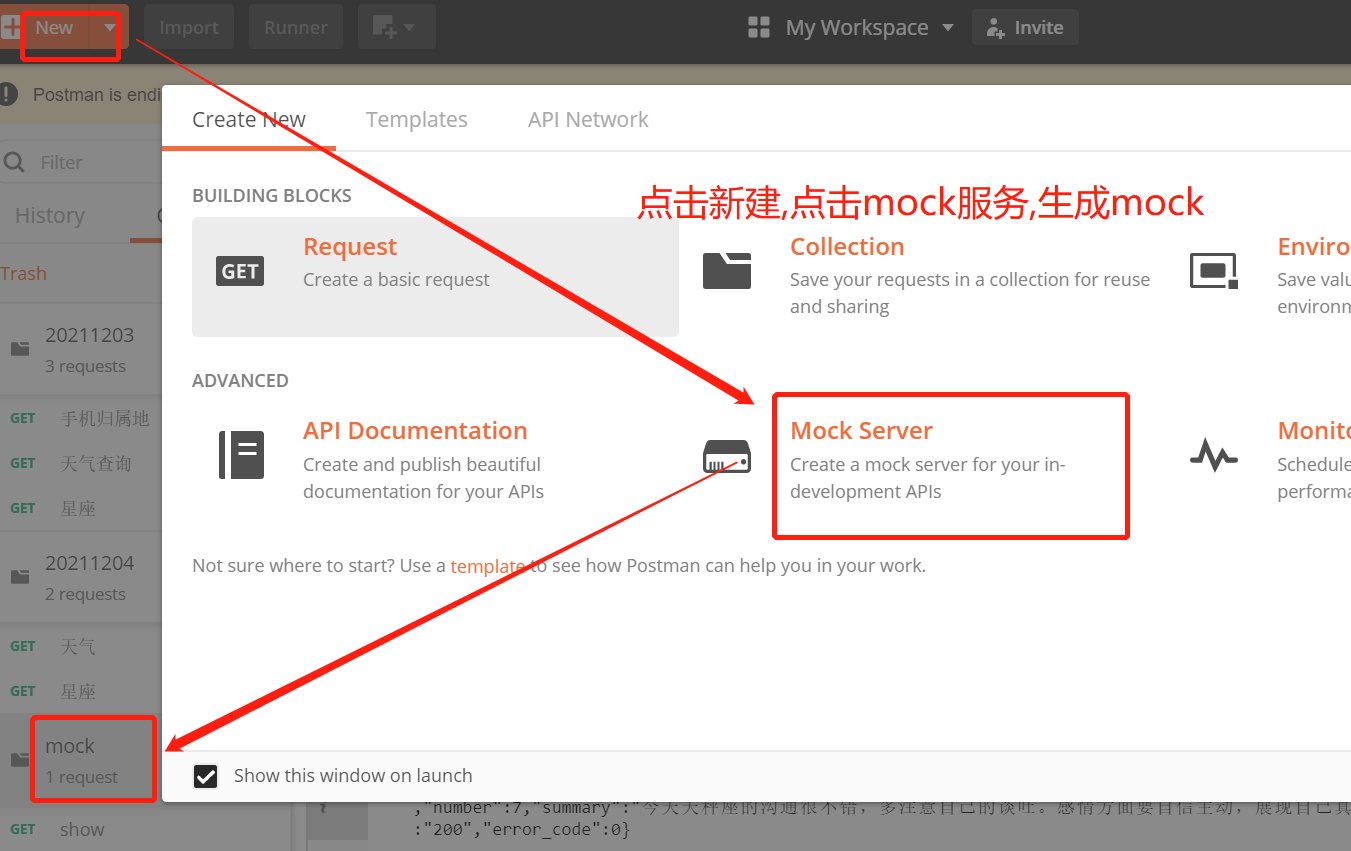Choose the API Documentation title
This screenshot has height=851, width=1351.
[x=415, y=431]
